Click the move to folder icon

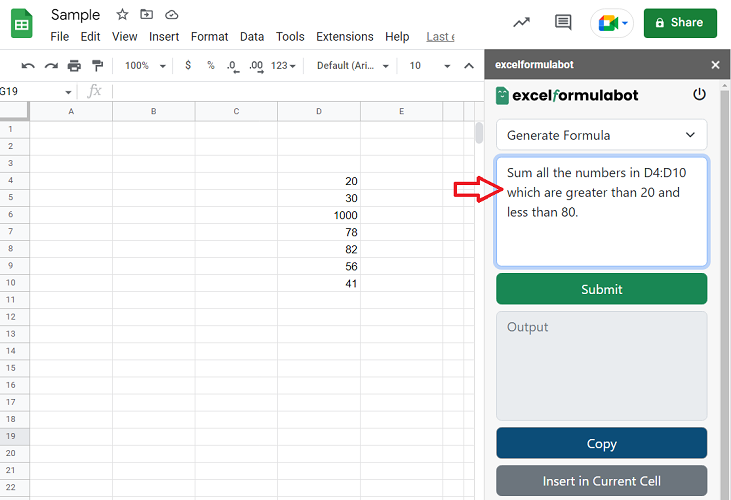click(x=146, y=14)
